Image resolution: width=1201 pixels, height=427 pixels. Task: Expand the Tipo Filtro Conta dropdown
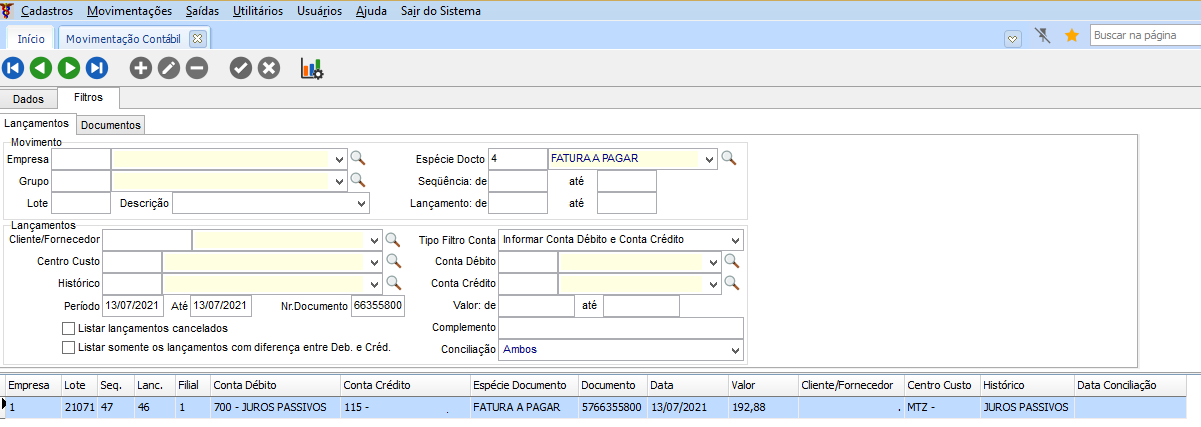click(x=735, y=240)
